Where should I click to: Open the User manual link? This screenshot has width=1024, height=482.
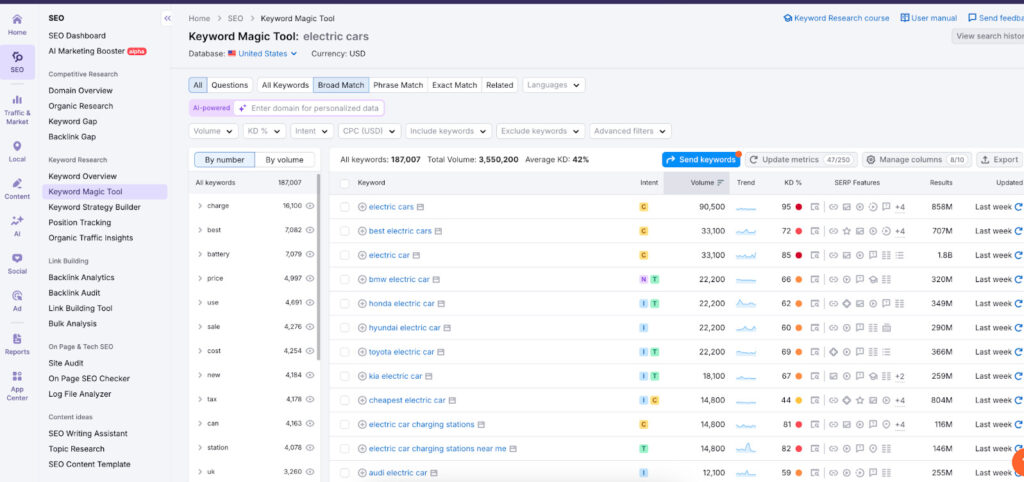929,18
